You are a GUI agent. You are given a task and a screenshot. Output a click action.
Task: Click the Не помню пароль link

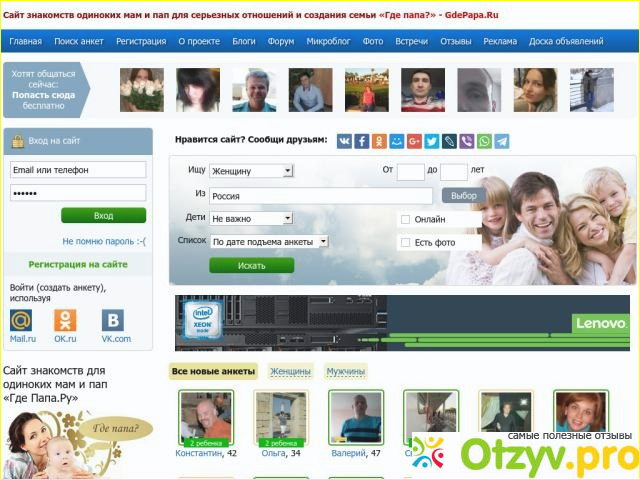104,241
